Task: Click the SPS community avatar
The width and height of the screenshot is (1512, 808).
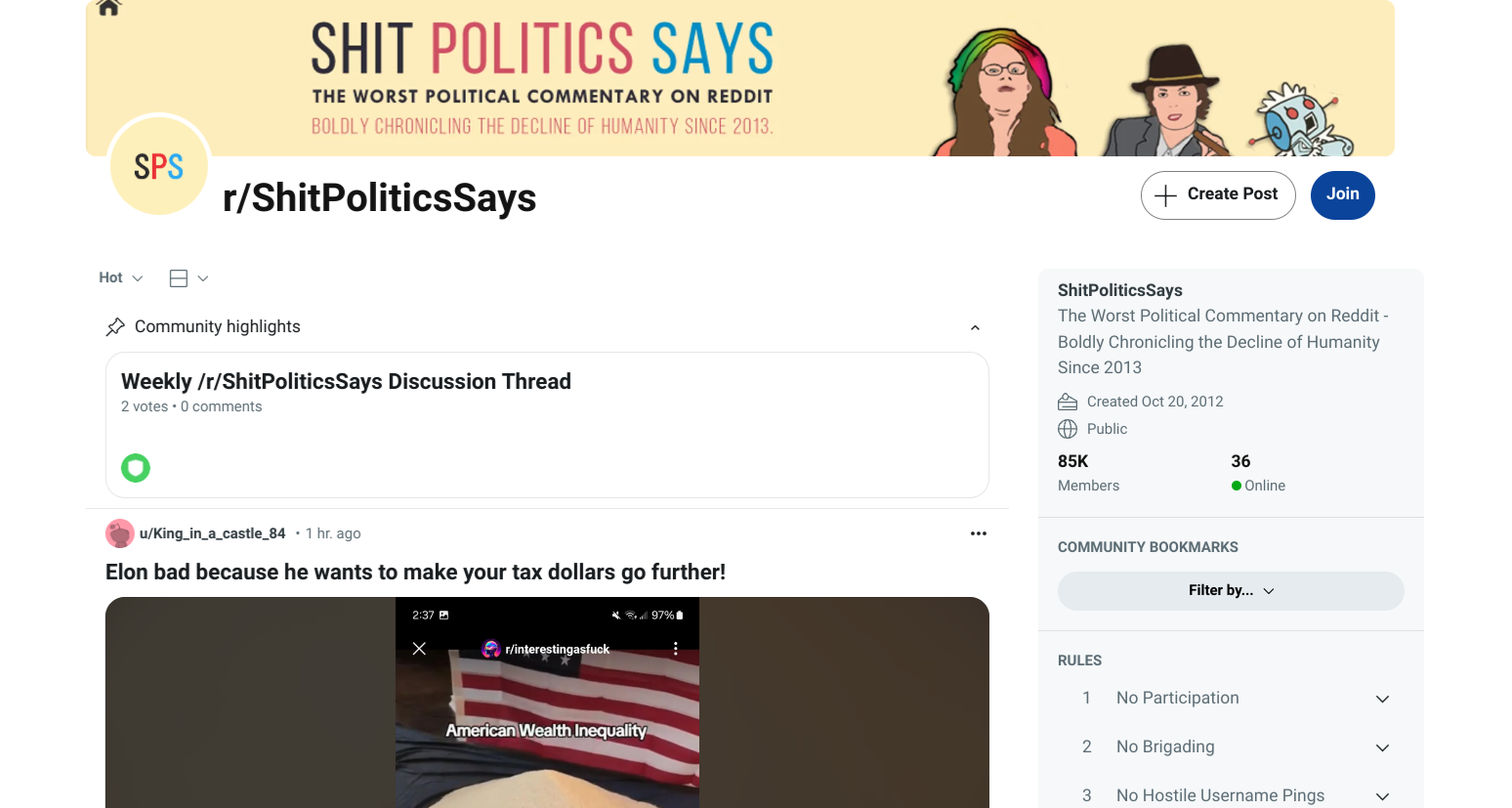Action: point(158,166)
